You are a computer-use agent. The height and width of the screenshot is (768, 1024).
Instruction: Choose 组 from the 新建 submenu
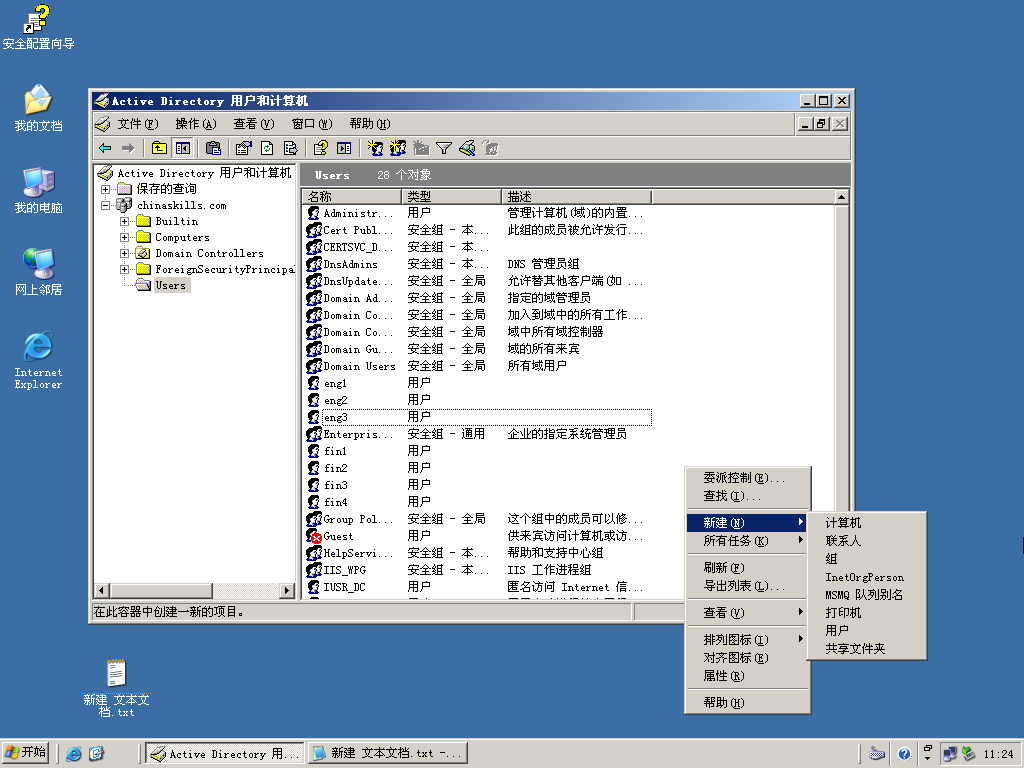pyautogui.click(x=867, y=558)
